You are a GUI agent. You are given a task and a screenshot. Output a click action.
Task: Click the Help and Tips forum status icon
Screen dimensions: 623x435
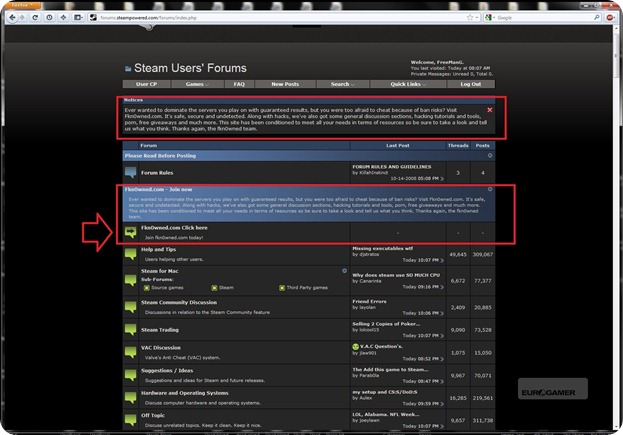(x=130, y=254)
